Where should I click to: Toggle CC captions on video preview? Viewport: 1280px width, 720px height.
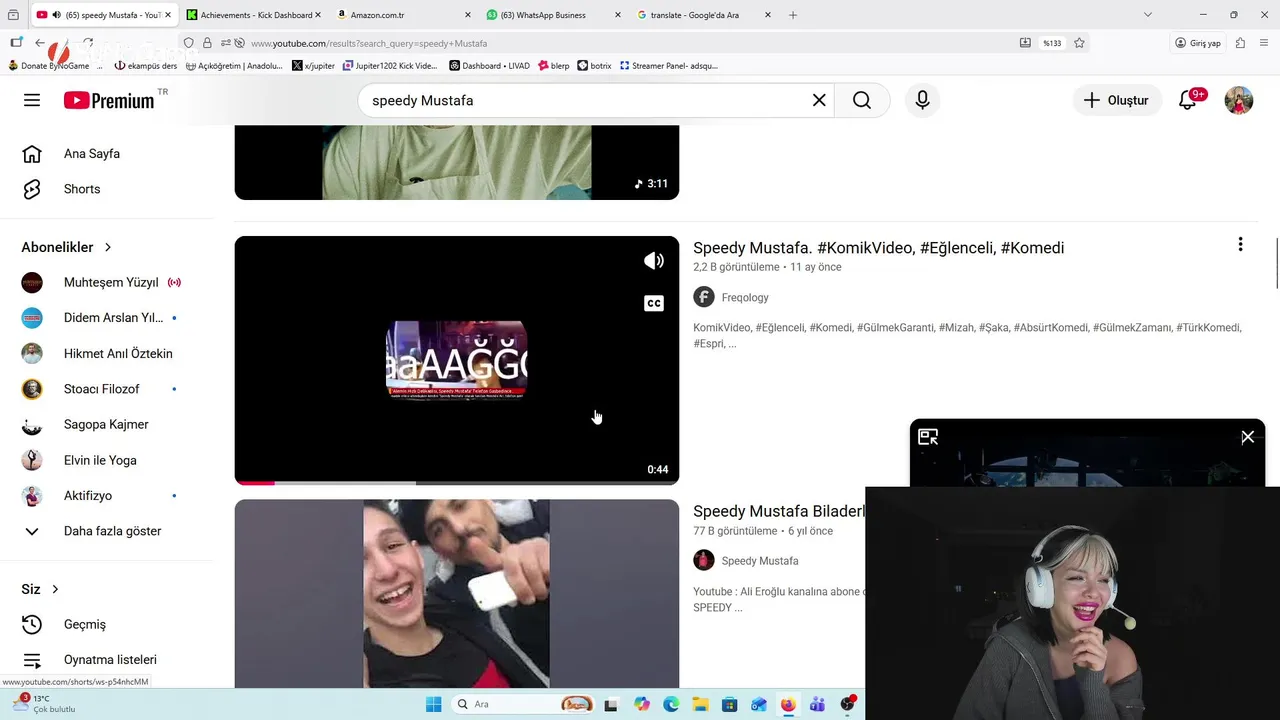654,303
